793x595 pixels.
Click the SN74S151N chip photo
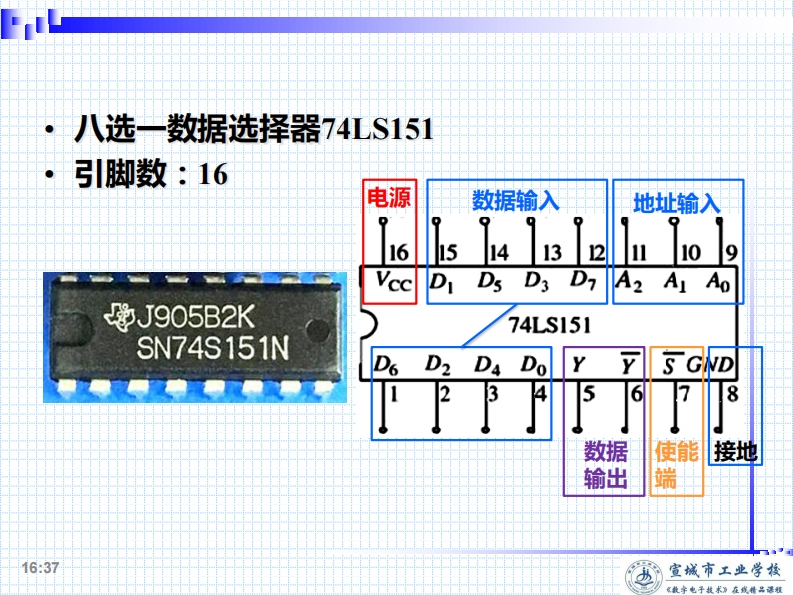(195, 335)
